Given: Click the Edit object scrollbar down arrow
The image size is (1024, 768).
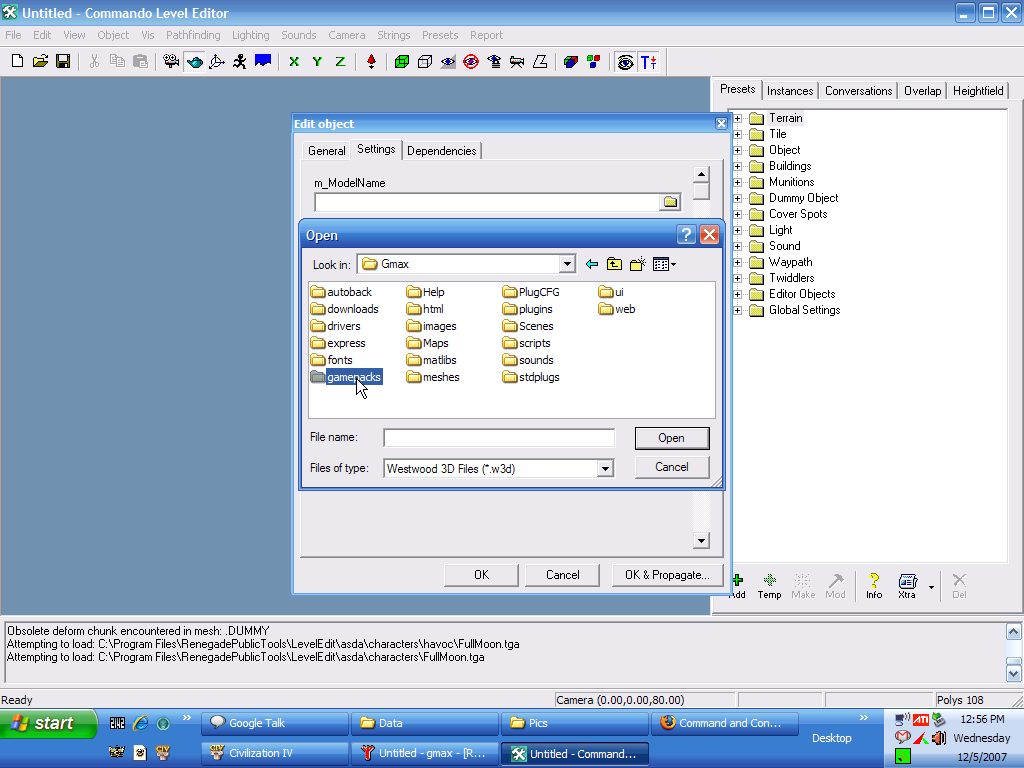Looking at the screenshot, I should coord(701,541).
